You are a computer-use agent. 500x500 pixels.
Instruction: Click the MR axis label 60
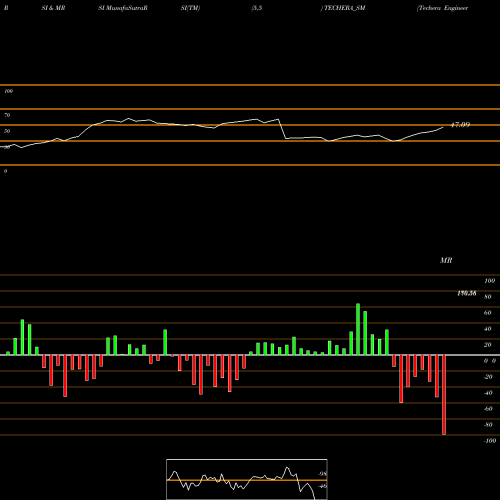(x=488, y=313)
